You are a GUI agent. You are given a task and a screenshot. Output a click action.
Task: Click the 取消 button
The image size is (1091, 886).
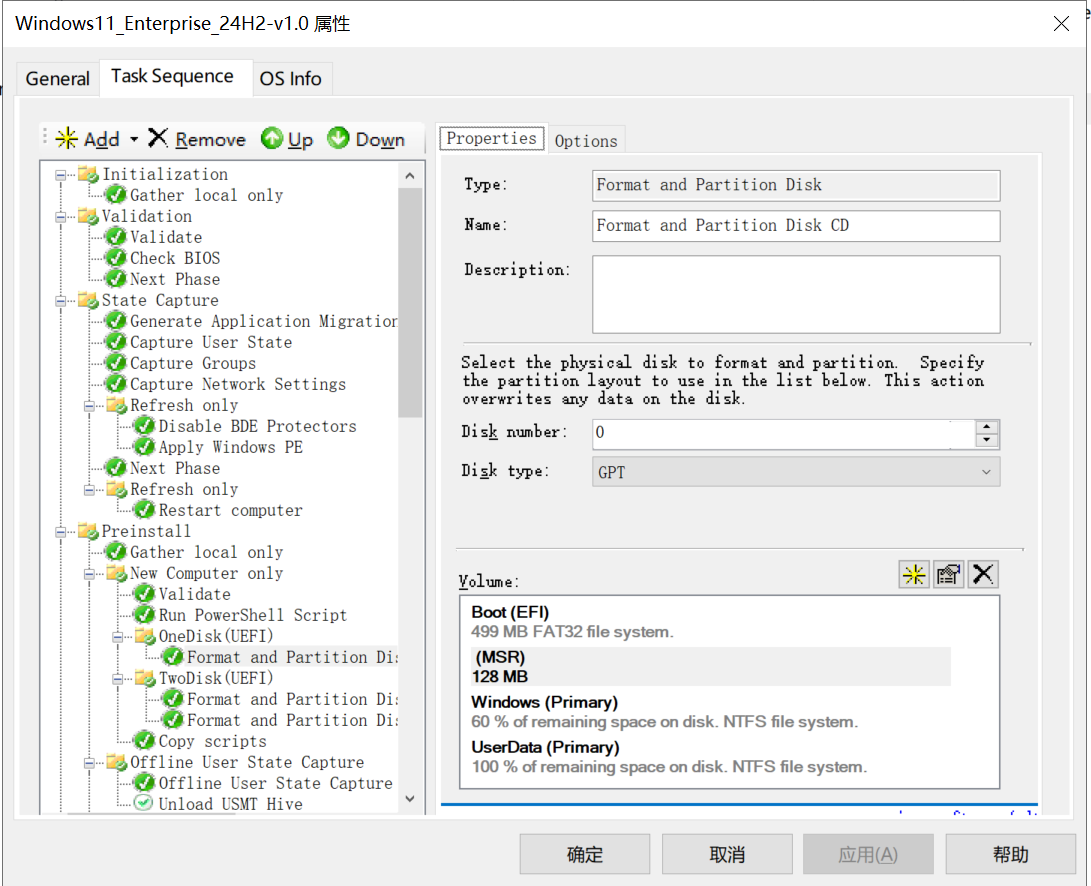pyautogui.click(x=727, y=855)
